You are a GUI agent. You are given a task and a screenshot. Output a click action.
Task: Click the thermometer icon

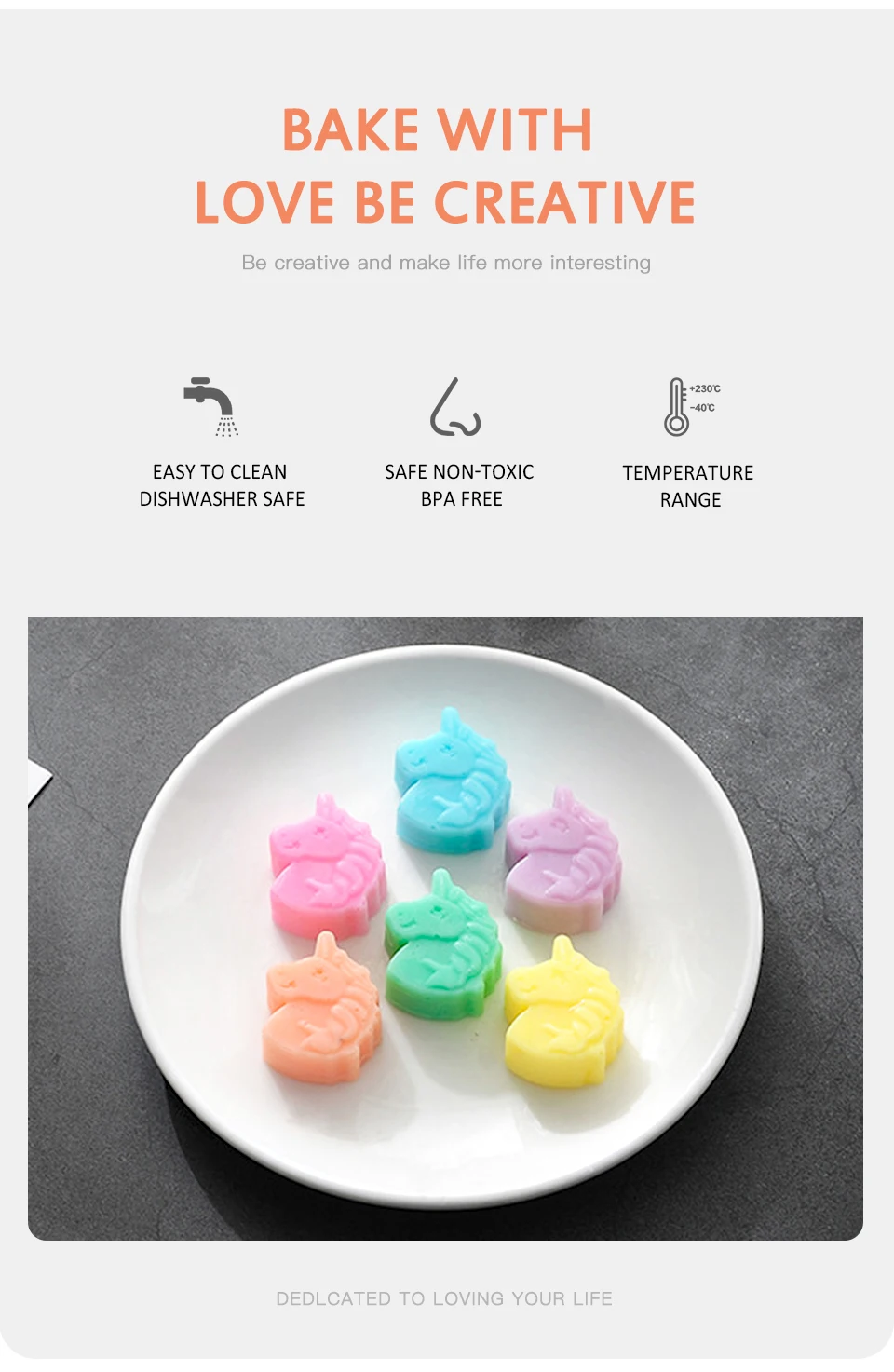pyautogui.click(x=677, y=406)
